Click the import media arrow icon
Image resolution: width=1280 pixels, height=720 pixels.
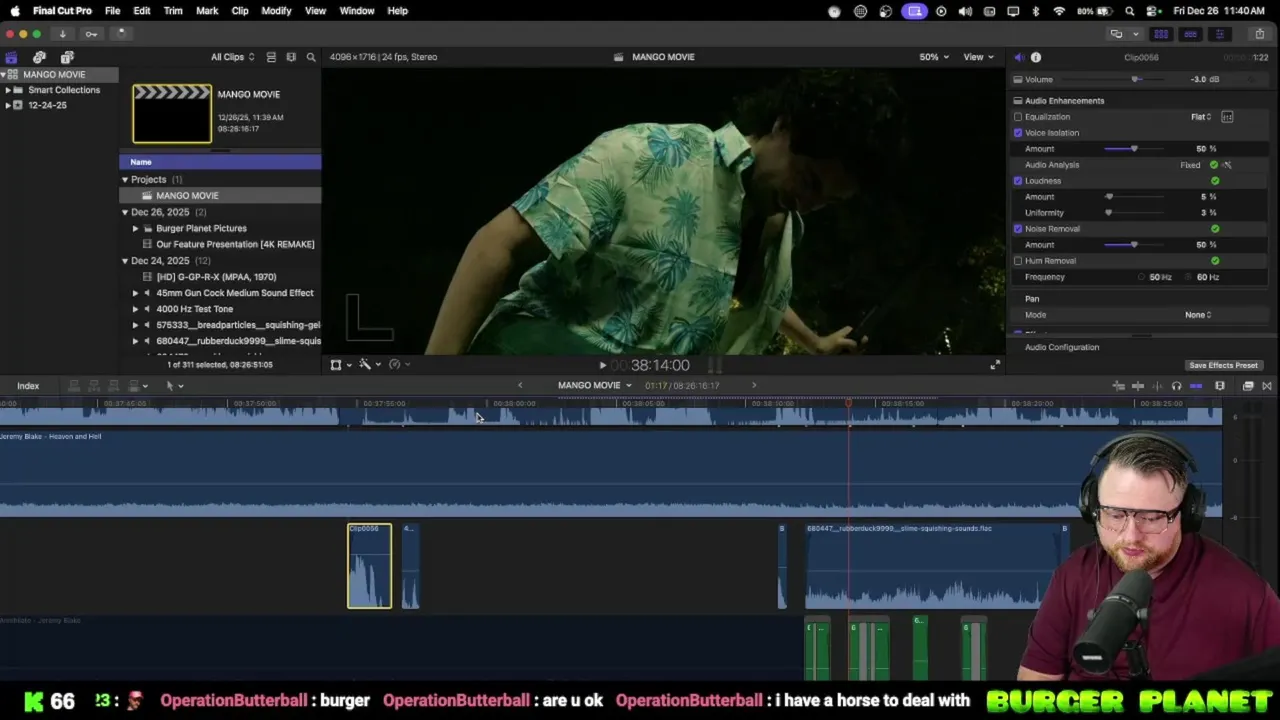(62, 33)
